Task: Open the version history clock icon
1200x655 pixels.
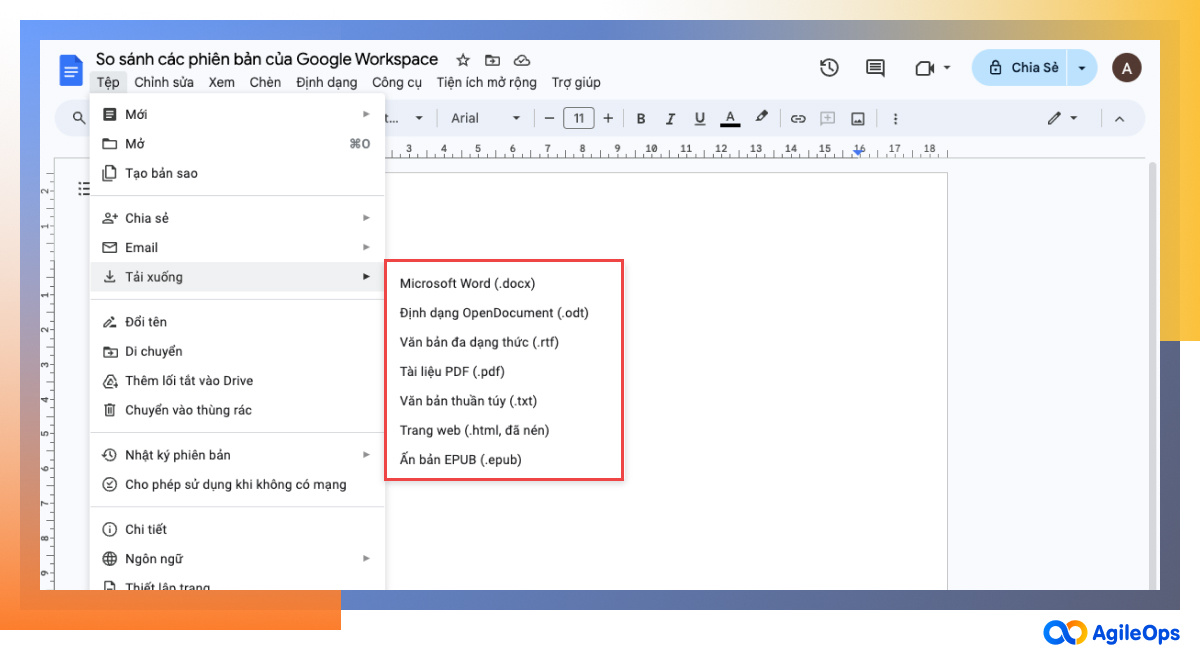Action: (829, 67)
